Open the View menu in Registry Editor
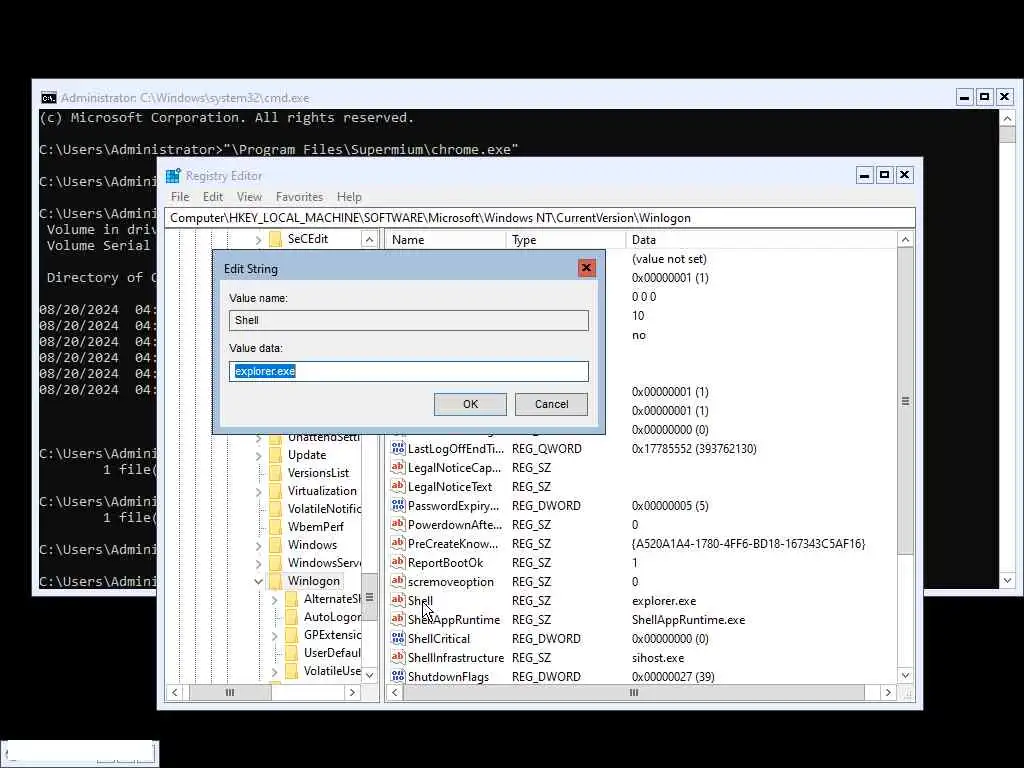The height and width of the screenshot is (768, 1024). (x=249, y=197)
